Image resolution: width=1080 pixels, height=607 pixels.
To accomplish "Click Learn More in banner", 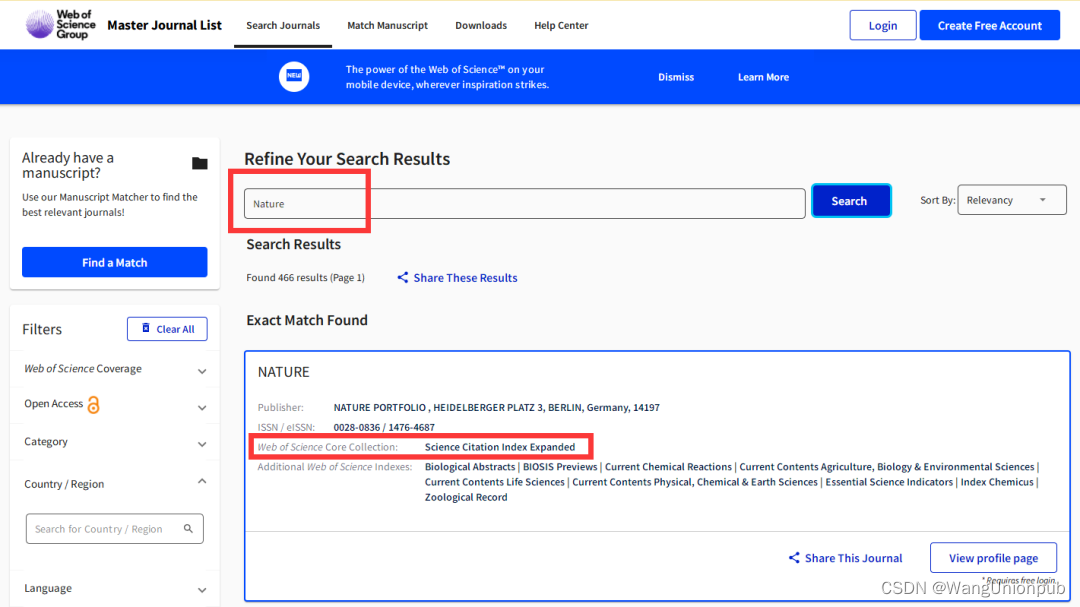I will click(x=763, y=77).
